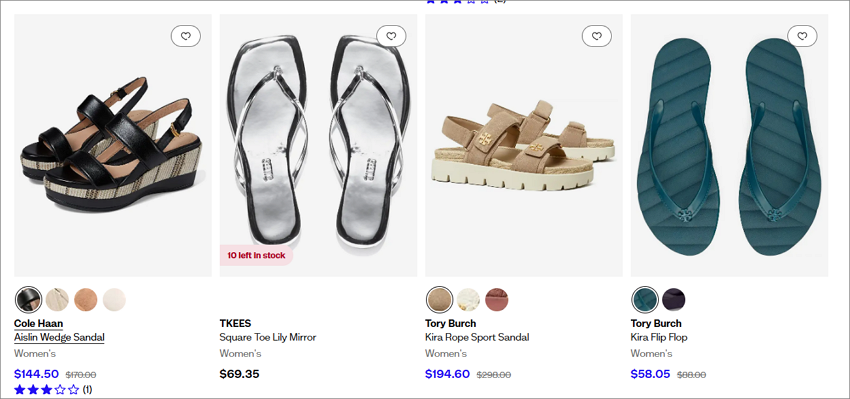Open Kira Rope Sport Sandal product link
This screenshot has height=399, width=850.
pos(477,337)
